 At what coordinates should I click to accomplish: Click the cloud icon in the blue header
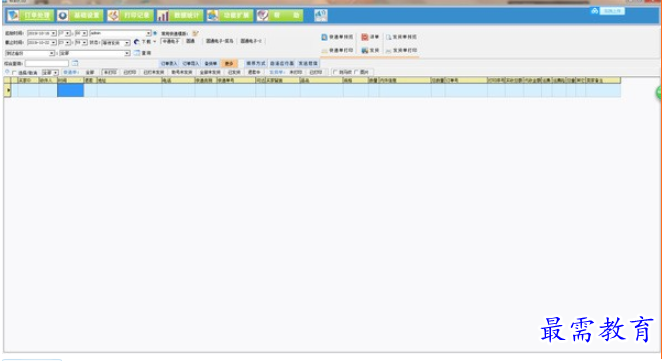(595, 11)
